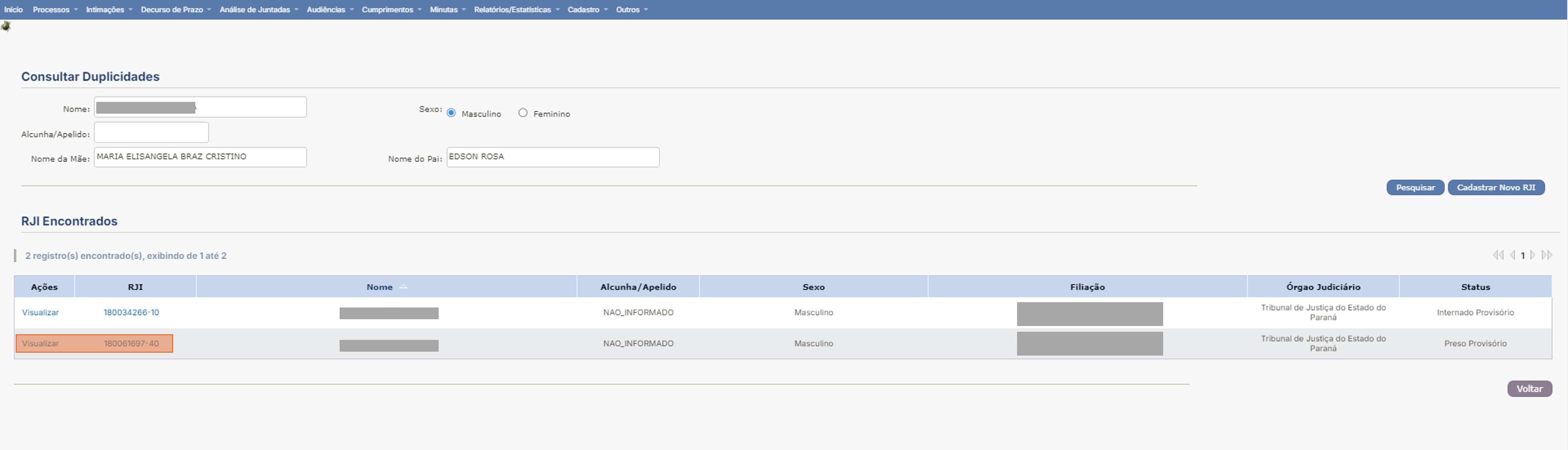1568x450 pixels.
Task: Open the Outros menu
Action: coord(632,10)
